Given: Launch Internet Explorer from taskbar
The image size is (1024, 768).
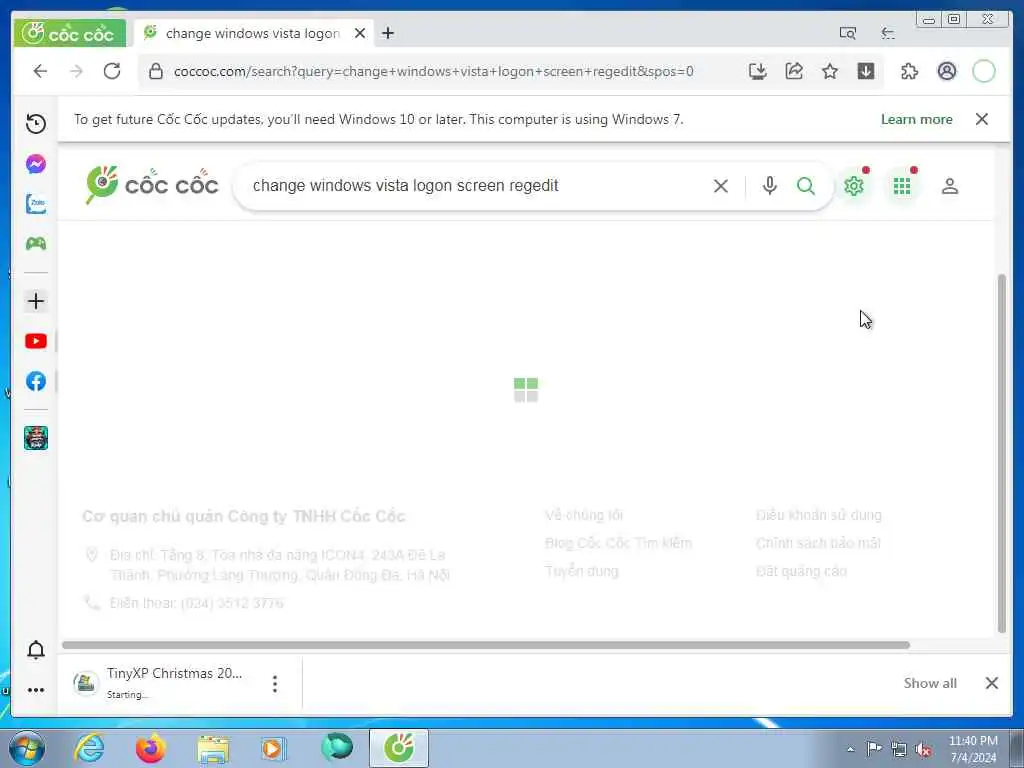Looking at the screenshot, I should [89, 748].
